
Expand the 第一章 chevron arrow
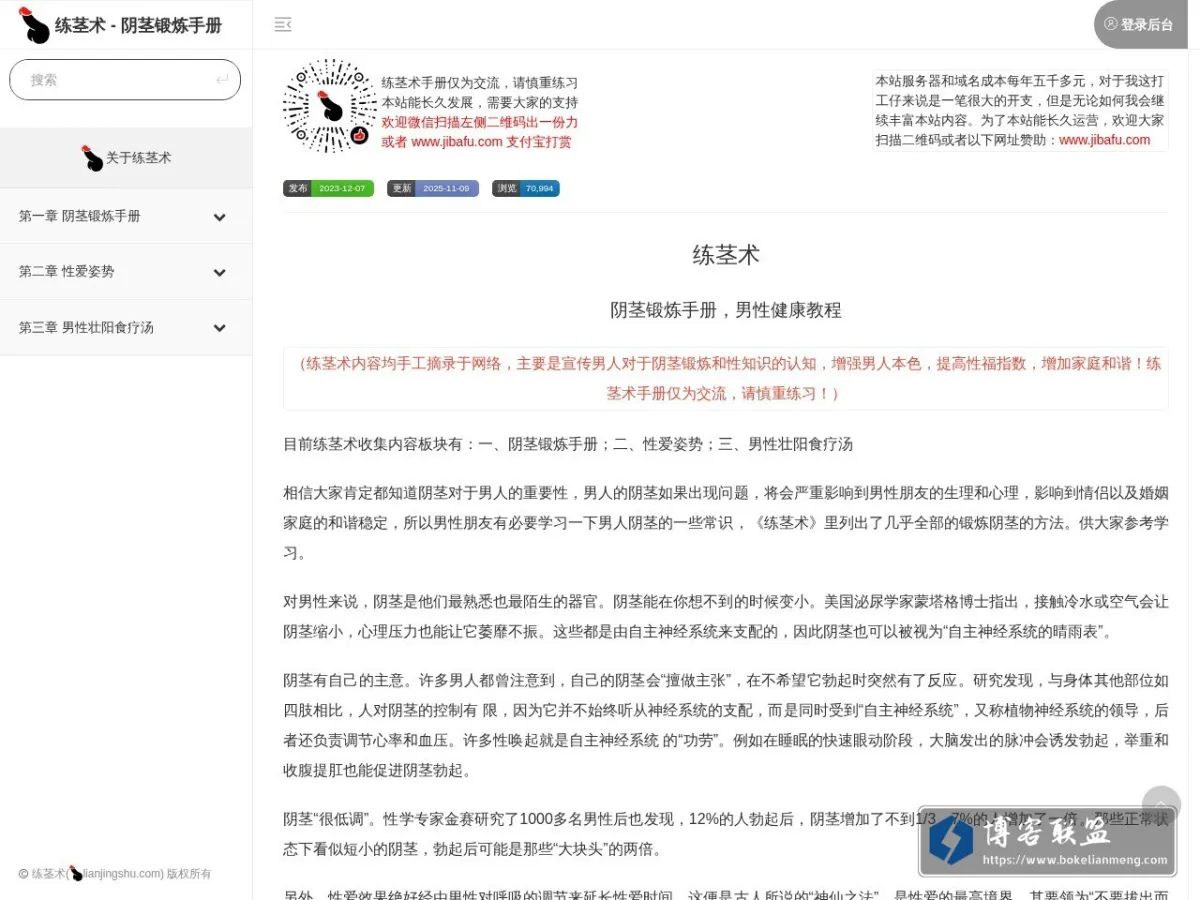(x=220, y=217)
